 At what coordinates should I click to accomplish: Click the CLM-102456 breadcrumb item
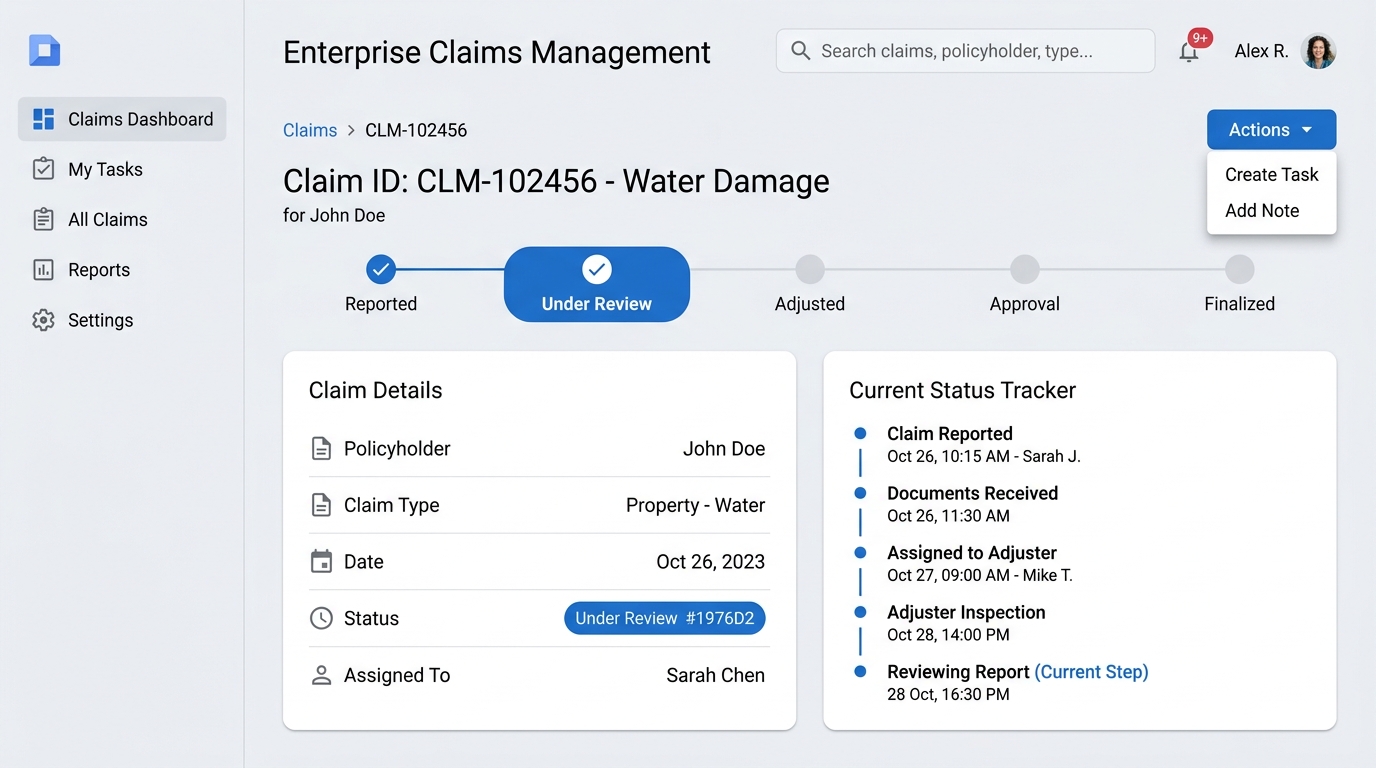coord(416,130)
